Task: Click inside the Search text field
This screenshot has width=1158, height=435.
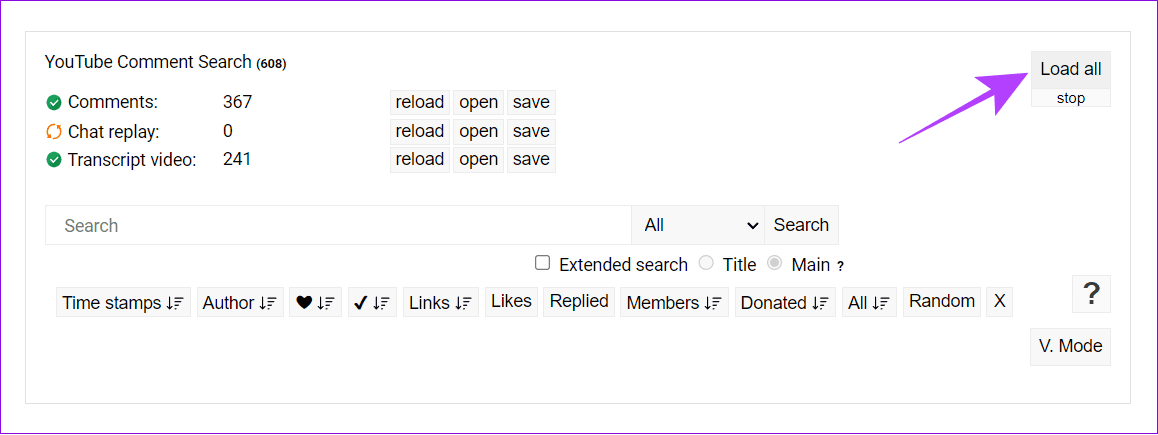Action: [x=338, y=225]
